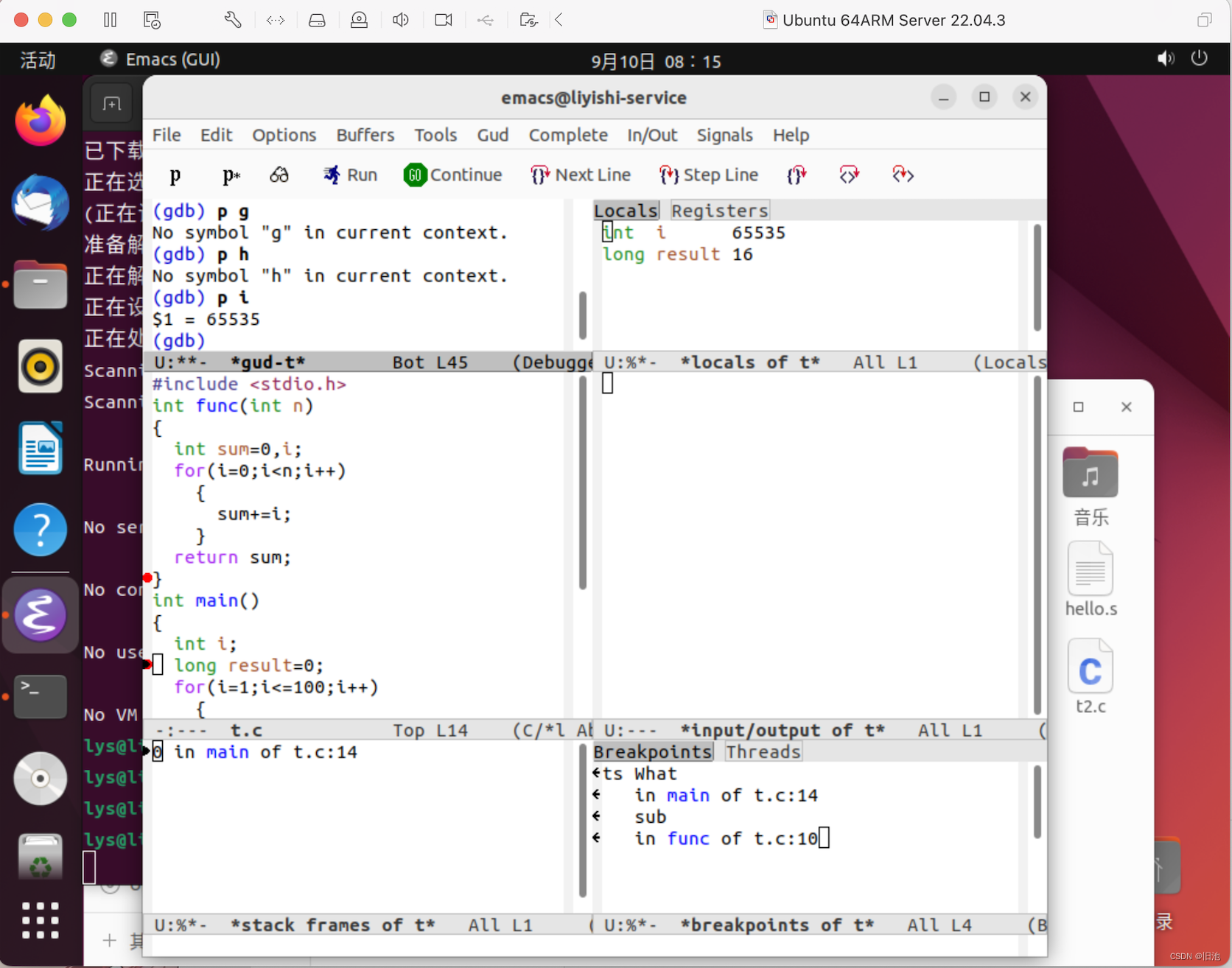Open LibreOffice Writer from the dock
The width and height of the screenshot is (1232, 968).
[41, 448]
